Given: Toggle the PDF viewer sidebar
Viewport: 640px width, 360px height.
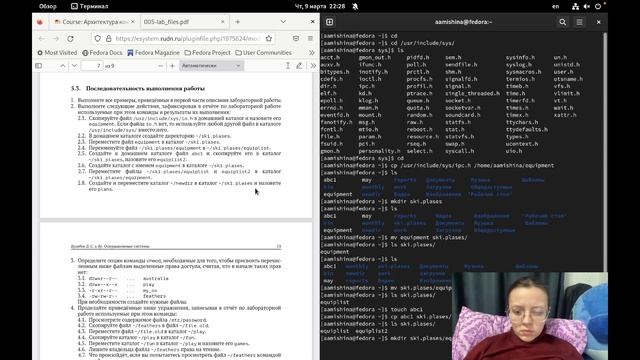Looking at the screenshot, I should tap(38, 66).
